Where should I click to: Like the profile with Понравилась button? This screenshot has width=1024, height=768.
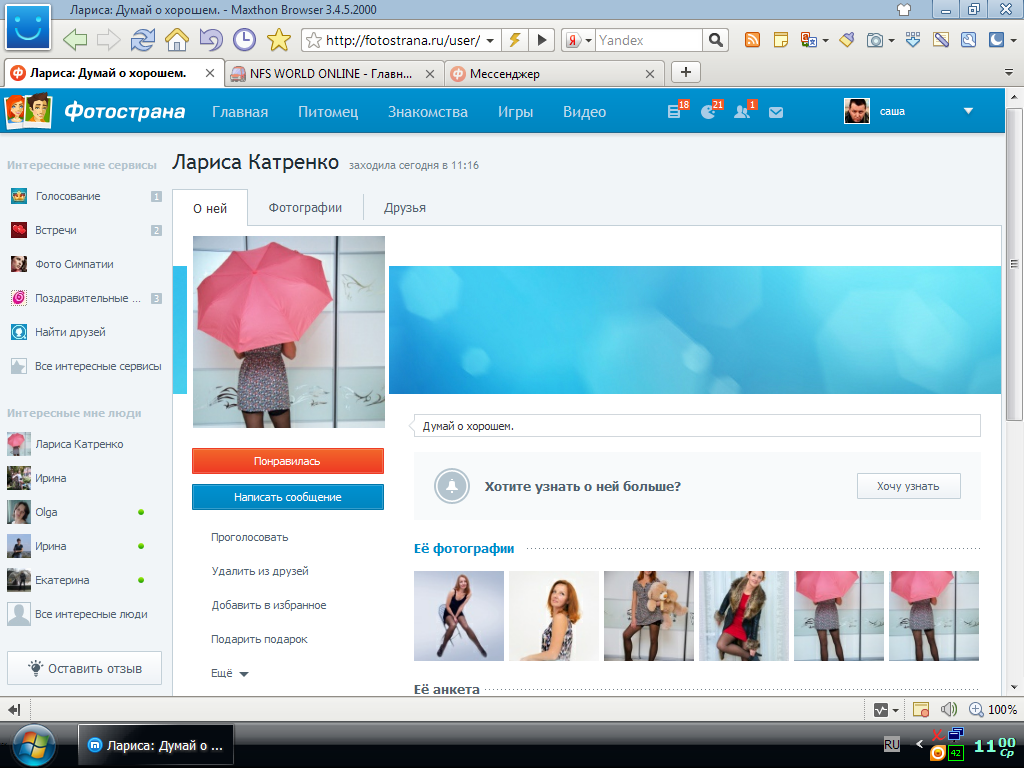click(x=288, y=461)
